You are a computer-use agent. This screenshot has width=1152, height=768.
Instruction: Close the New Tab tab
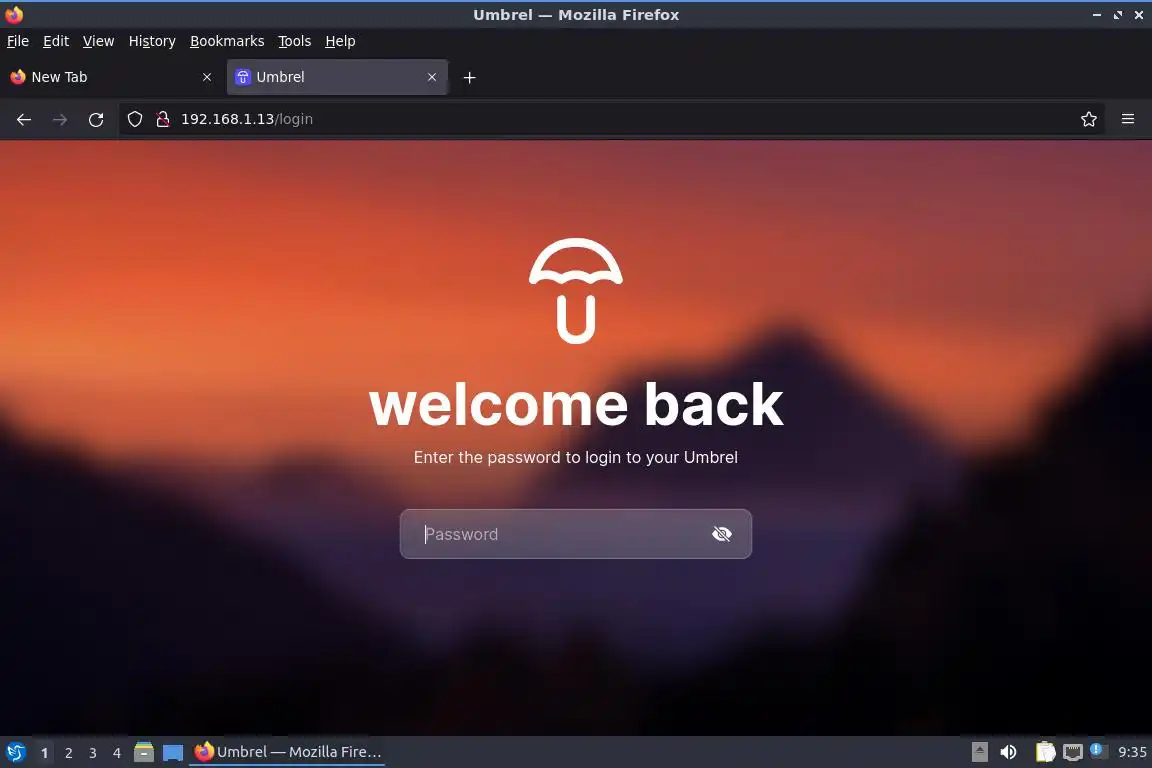[x=207, y=77]
